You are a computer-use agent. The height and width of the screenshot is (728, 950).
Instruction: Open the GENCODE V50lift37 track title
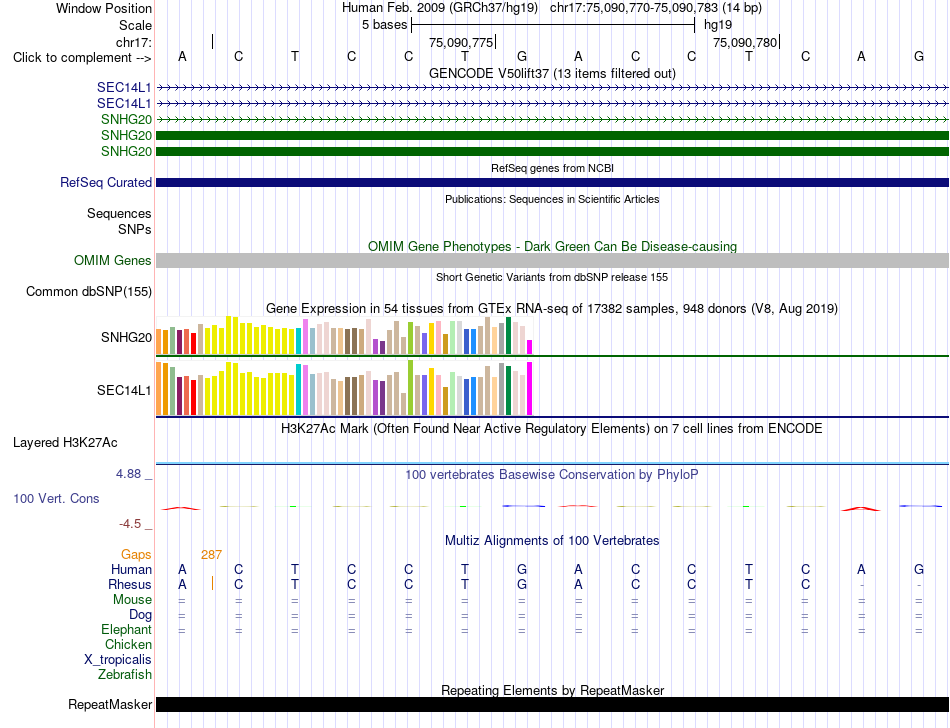coord(552,73)
